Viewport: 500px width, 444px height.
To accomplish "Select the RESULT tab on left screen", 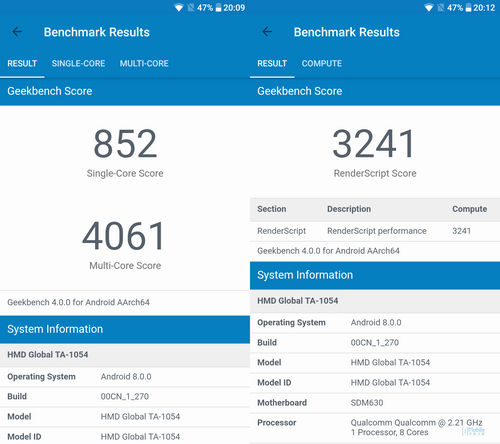I will coord(22,63).
